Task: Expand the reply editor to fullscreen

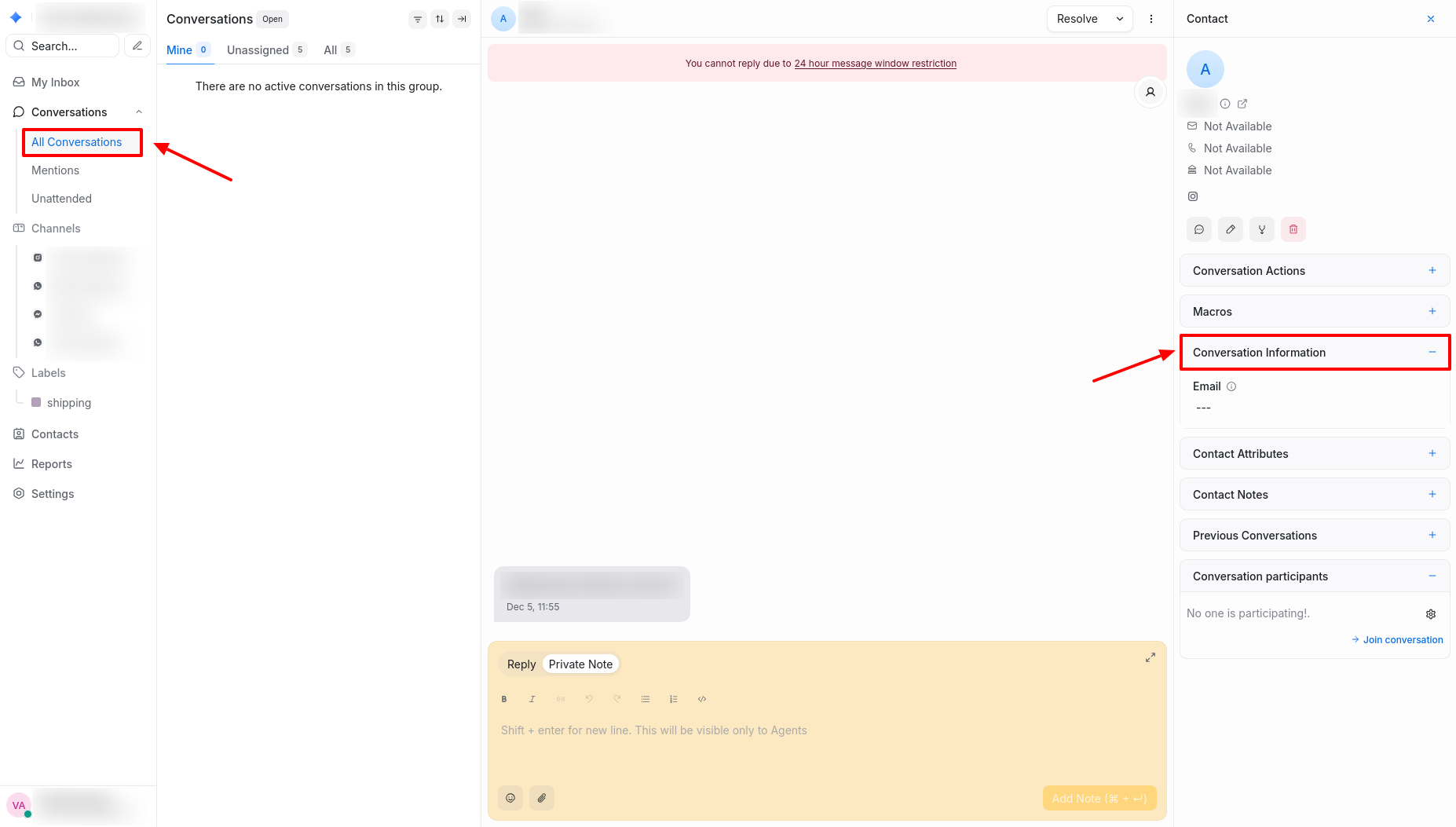Action: point(1150,657)
